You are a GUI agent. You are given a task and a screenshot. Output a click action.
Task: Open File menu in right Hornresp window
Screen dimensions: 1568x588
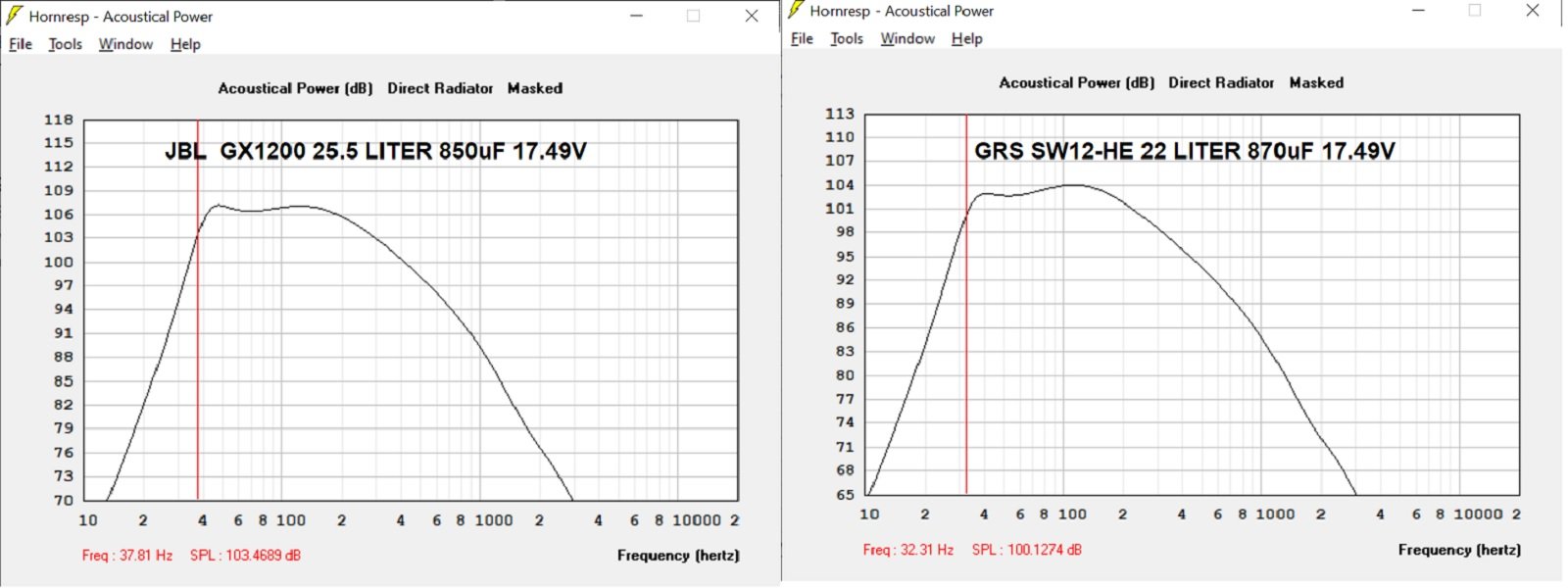tap(802, 38)
